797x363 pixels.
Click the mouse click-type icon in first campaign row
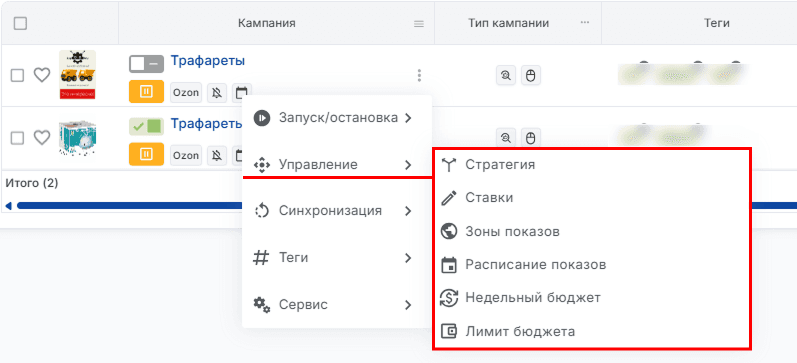tap(531, 76)
